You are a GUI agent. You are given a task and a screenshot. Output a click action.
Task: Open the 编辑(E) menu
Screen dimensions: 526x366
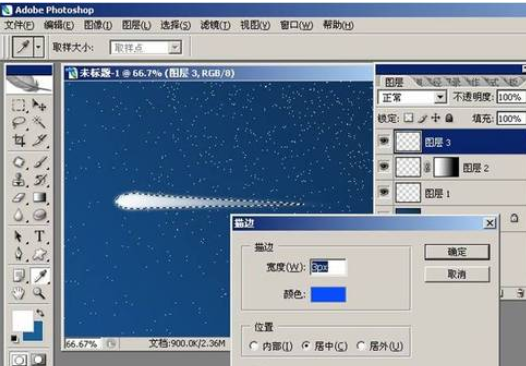(x=59, y=25)
